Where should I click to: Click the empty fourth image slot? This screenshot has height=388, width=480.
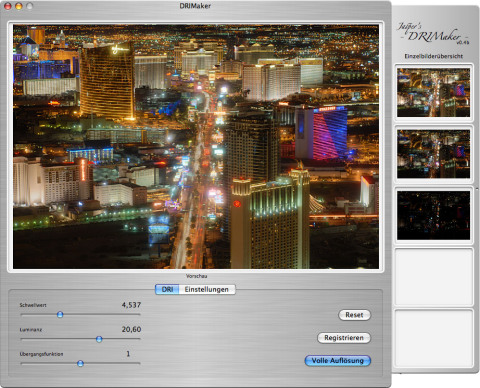point(434,277)
